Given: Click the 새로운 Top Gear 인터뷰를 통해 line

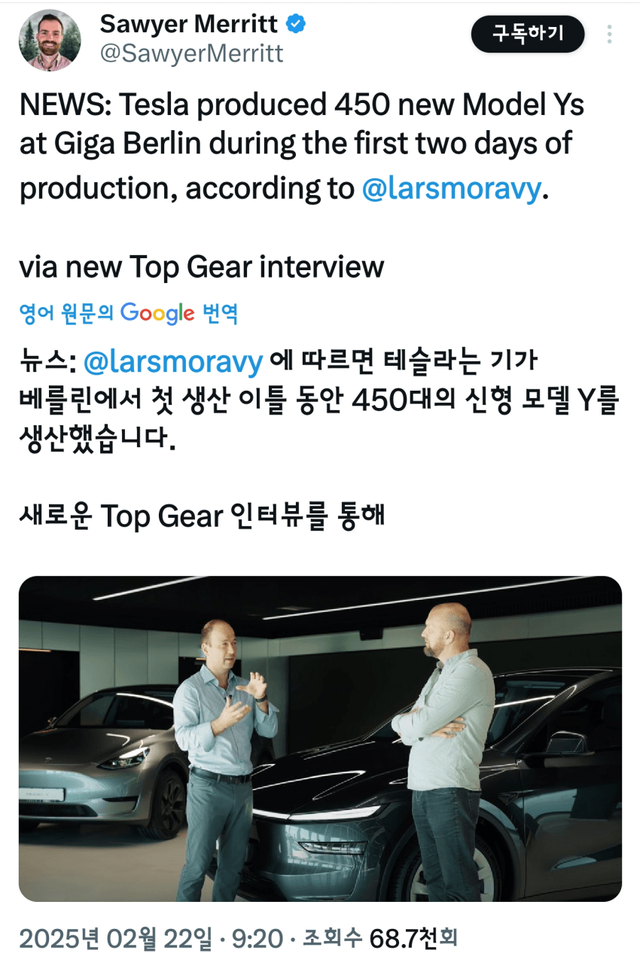Looking at the screenshot, I should [x=202, y=516].
